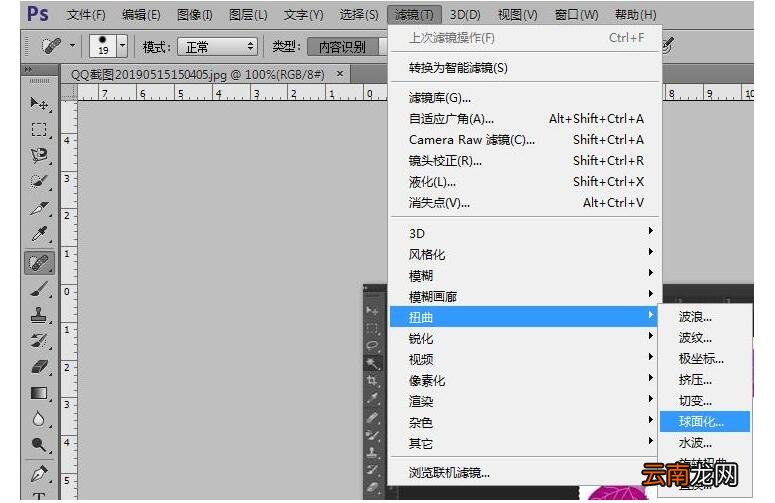775x503 pixels.
Task: Expand the 模糊画廊 submenu
Action: point(525,296)
